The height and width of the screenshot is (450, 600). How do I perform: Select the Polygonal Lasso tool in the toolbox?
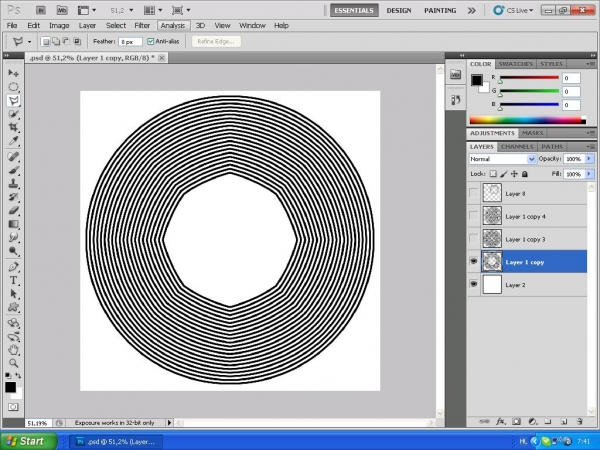click(x=13, y=100)
